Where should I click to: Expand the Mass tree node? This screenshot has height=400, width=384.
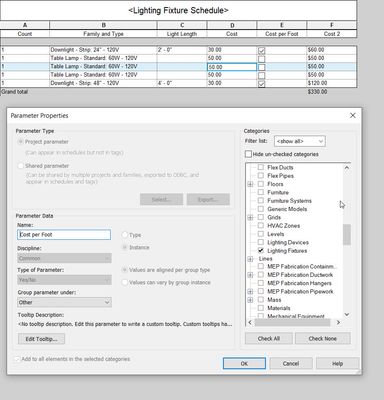[250, 300]
